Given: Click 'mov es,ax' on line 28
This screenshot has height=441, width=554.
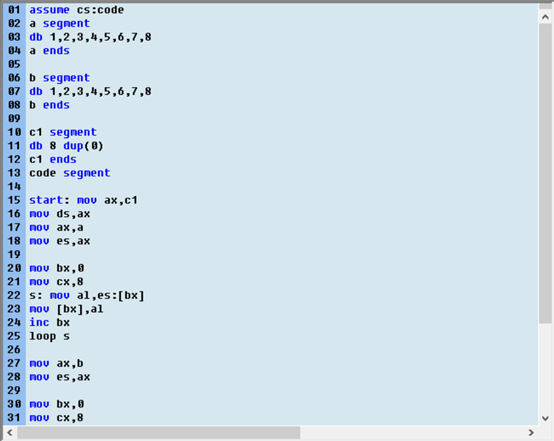Looking at the screenshot, I should [x=60, y=377].
